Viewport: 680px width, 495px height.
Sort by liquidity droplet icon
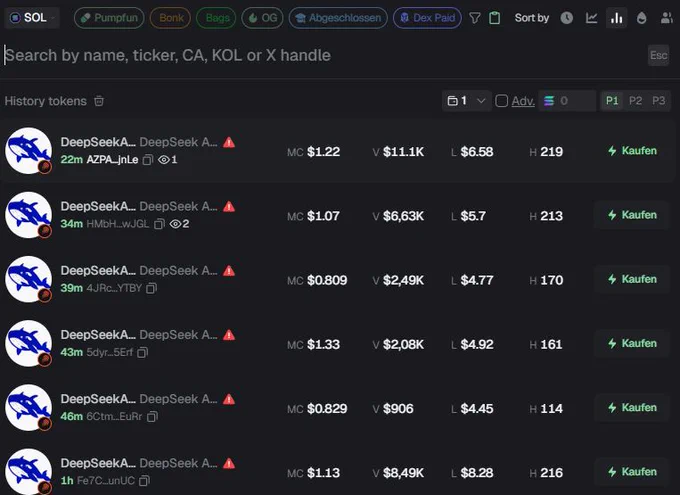(x=641, y=18)
